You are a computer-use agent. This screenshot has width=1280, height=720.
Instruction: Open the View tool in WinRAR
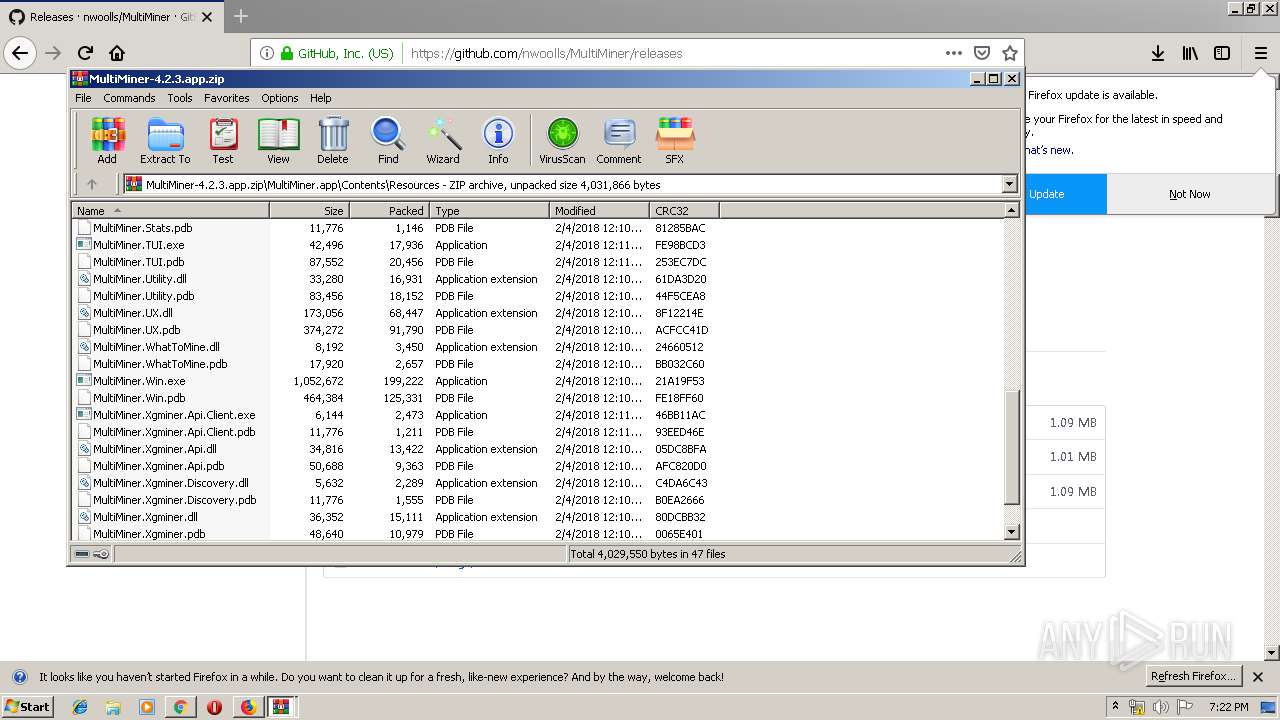pyautogui.click(x=278, y=140)
